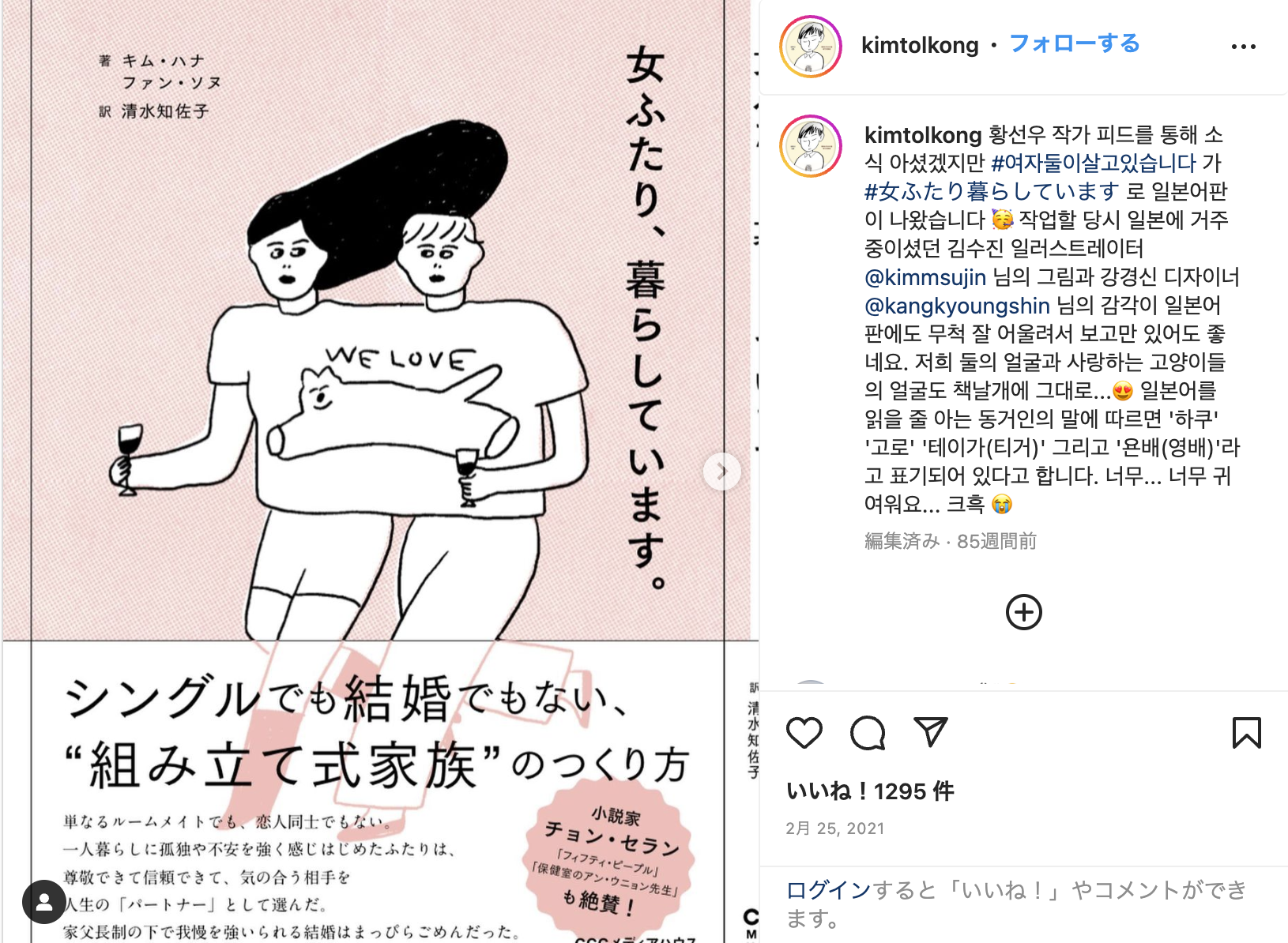This screenshot has height=943, width=1288.
Task: Open hashtag #女ふたり暮らしています
Action: click(992, 191)
